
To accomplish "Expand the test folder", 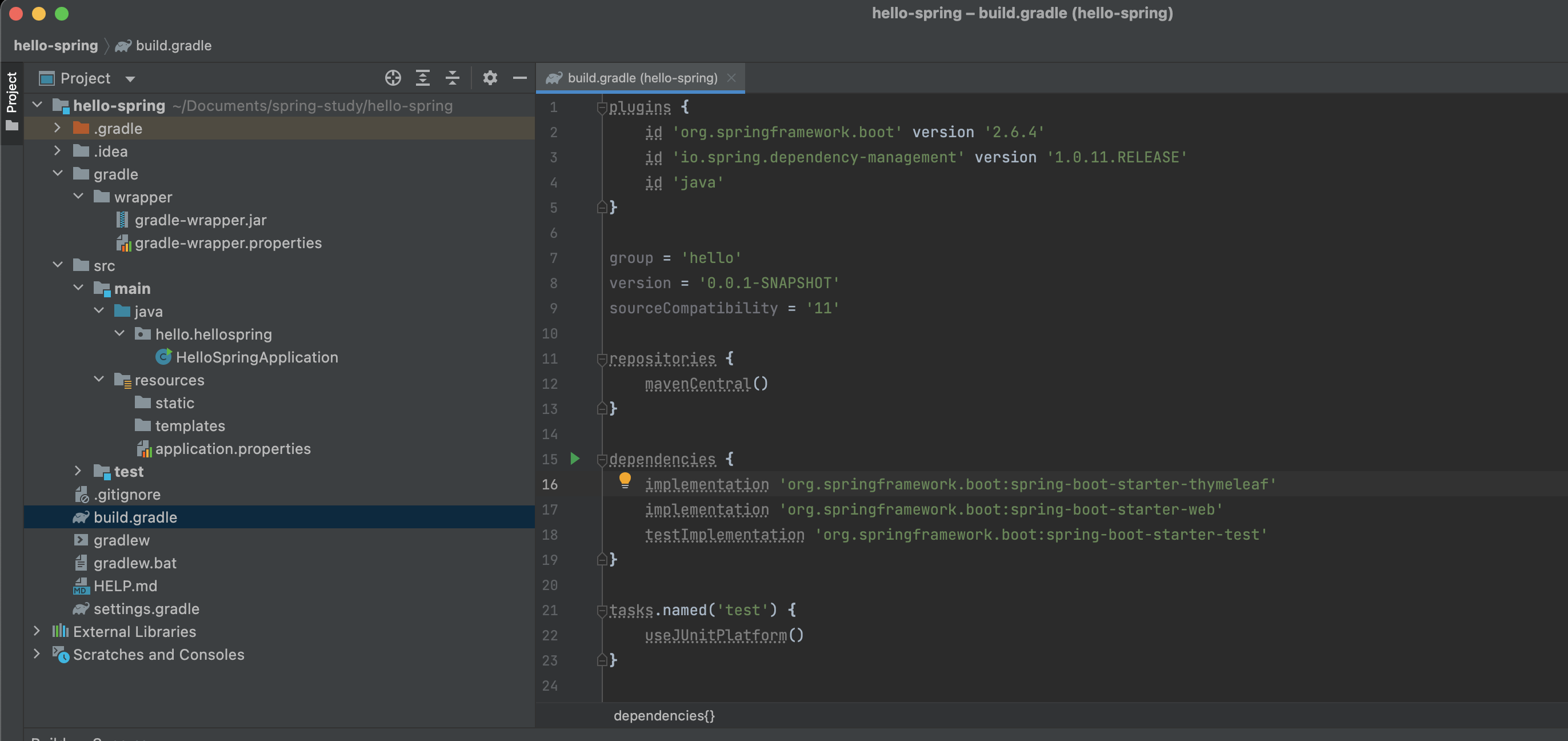I will tap(78, 471).
